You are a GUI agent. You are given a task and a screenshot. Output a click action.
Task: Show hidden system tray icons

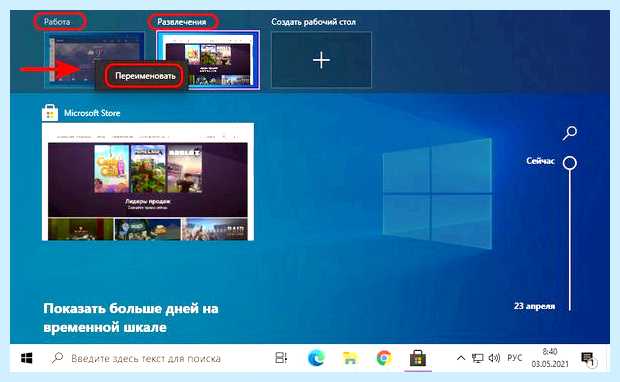pos(461,358)
